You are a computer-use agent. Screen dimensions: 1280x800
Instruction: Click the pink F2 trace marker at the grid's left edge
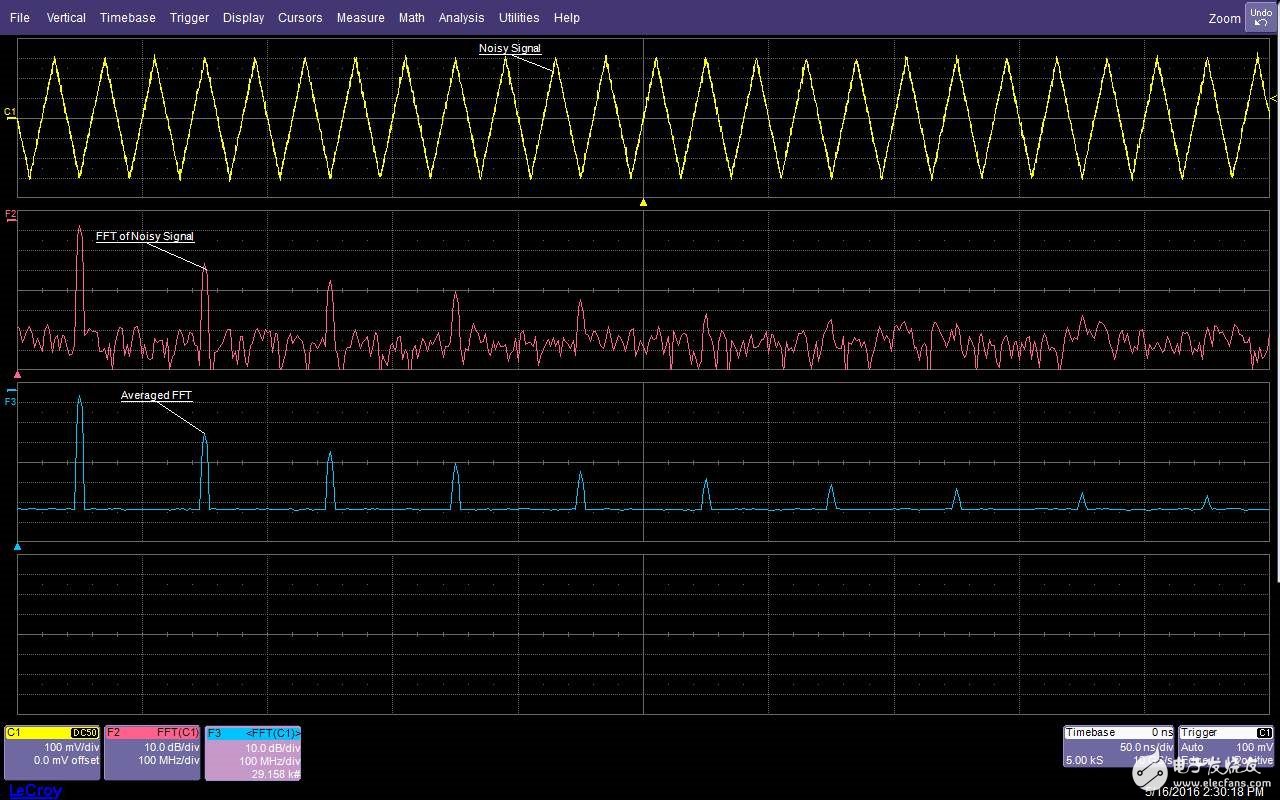[x=11, y=215]
